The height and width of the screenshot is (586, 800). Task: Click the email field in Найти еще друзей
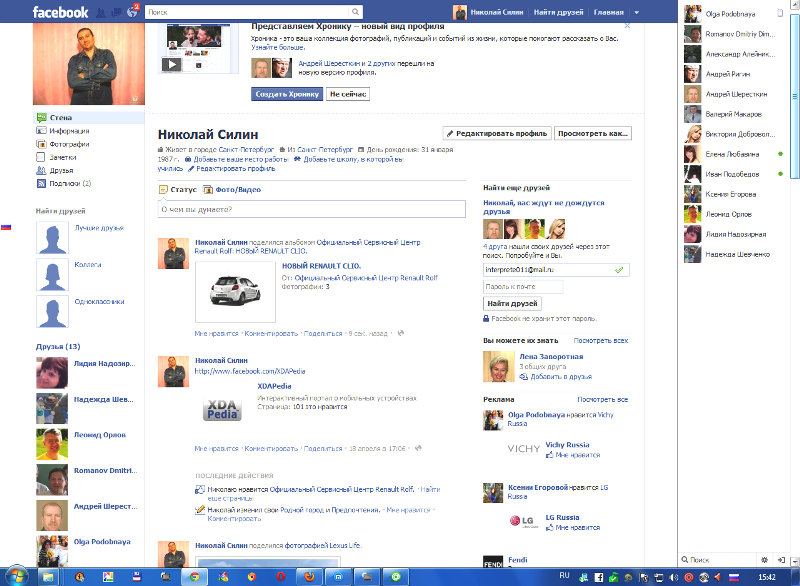[x=556, y=270]
